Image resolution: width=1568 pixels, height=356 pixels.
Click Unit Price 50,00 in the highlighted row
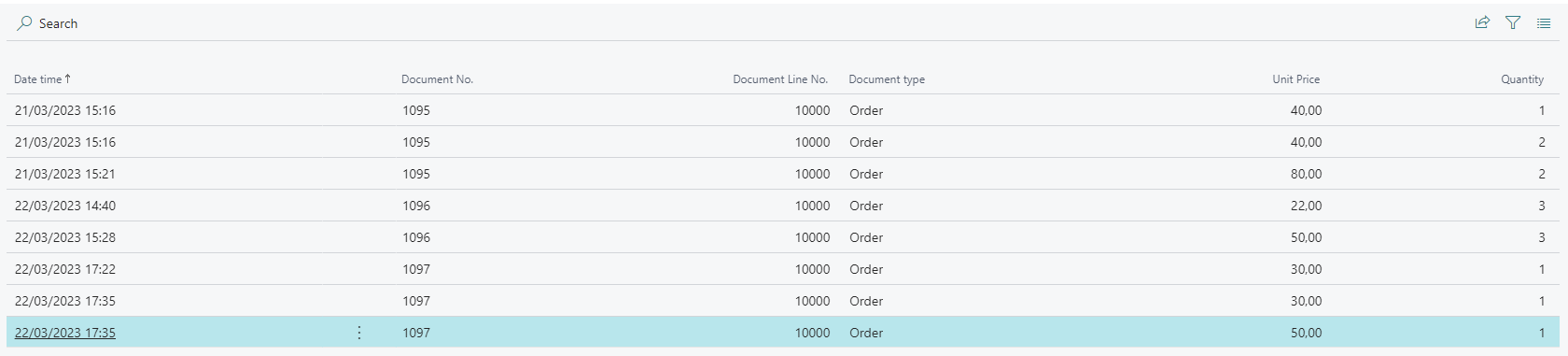tap(1306, 333)
